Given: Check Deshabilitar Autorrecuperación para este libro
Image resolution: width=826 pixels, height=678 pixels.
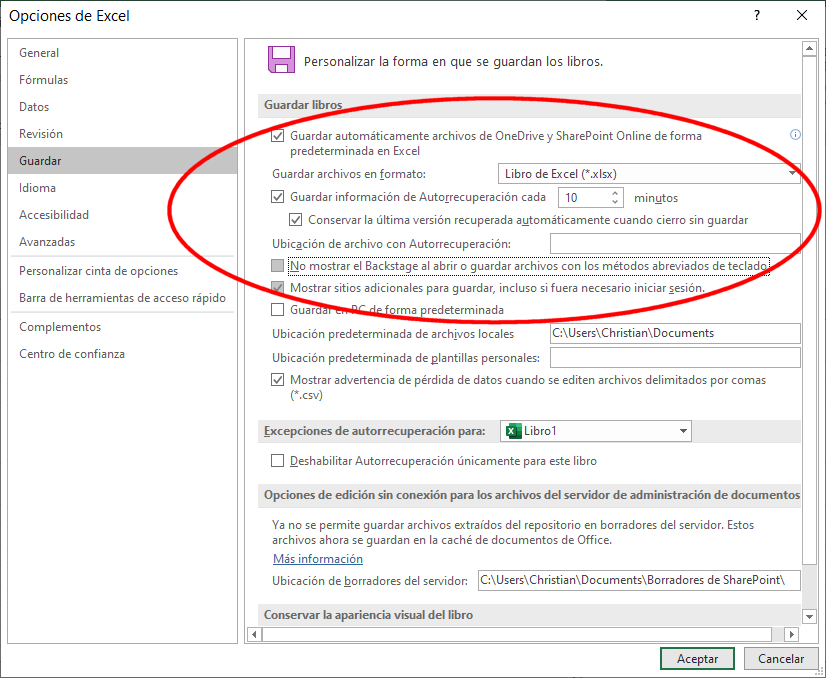Looking at the screenshot, I should click(278, 461).
